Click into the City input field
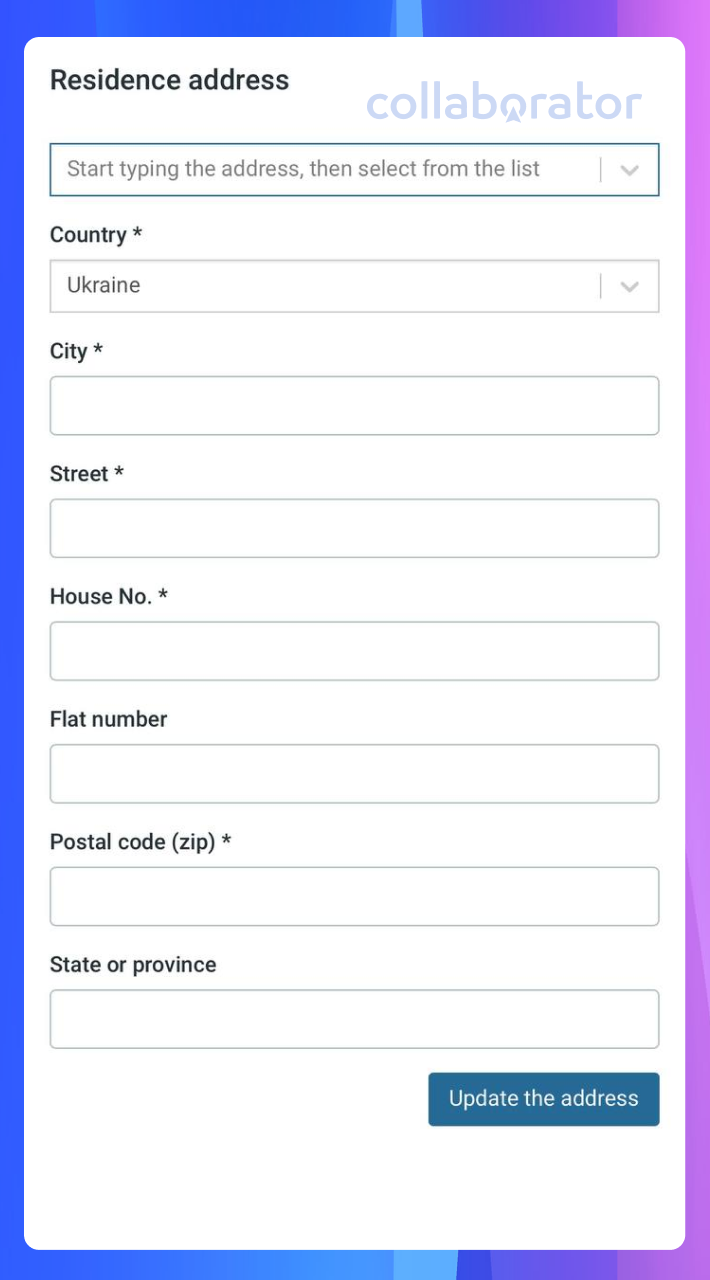The height and width of the screenshot is (1280, 710). coord(354,405)
